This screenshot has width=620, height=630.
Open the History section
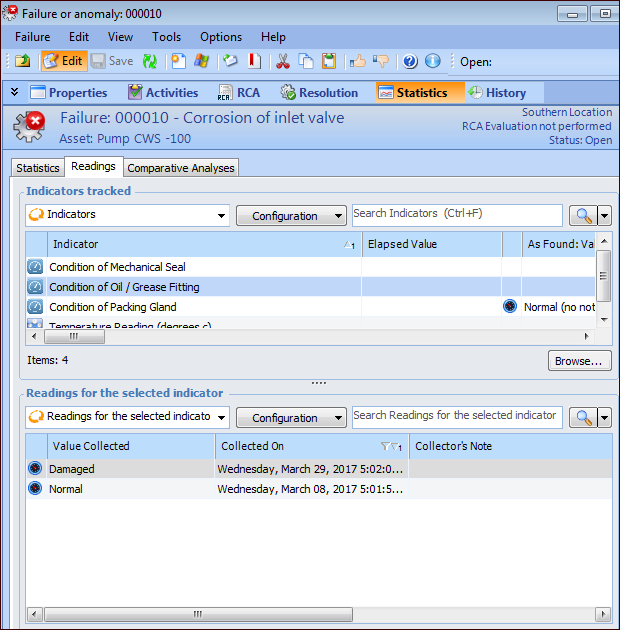497,92
